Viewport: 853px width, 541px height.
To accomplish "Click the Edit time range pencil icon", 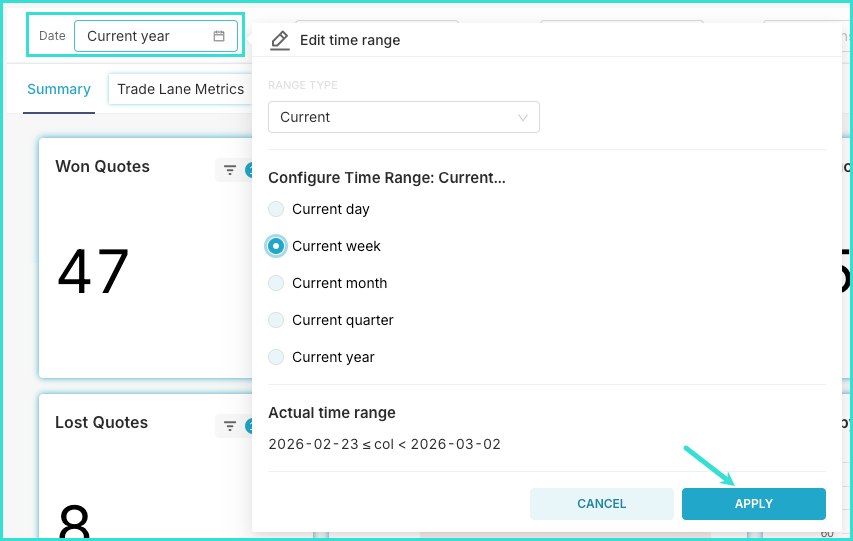I will (280, 40).
